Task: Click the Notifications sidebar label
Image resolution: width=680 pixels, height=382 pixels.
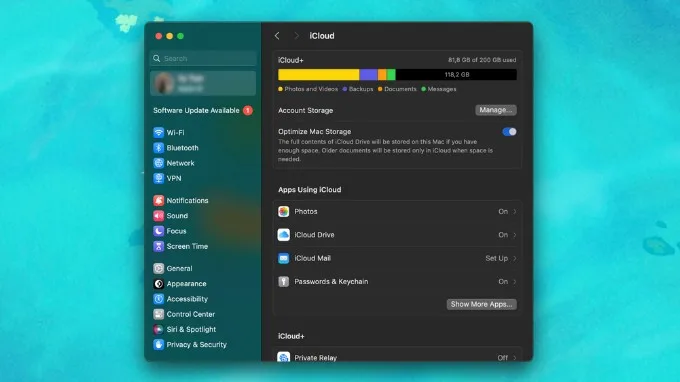Action: coord(187,201)
